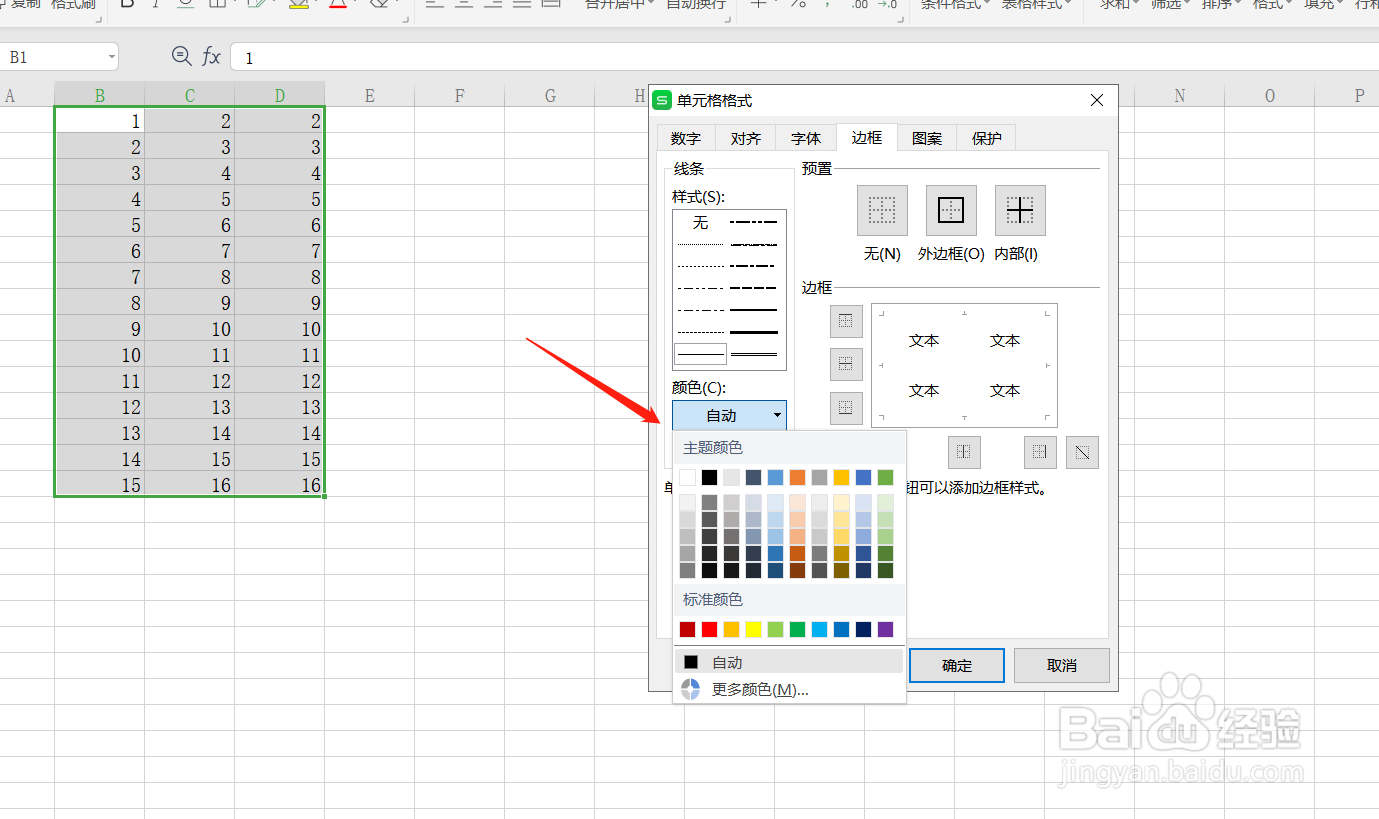Screen dimensions: 1379x819
Task: Click column C cell containing 2
Action: click(190, 121)
